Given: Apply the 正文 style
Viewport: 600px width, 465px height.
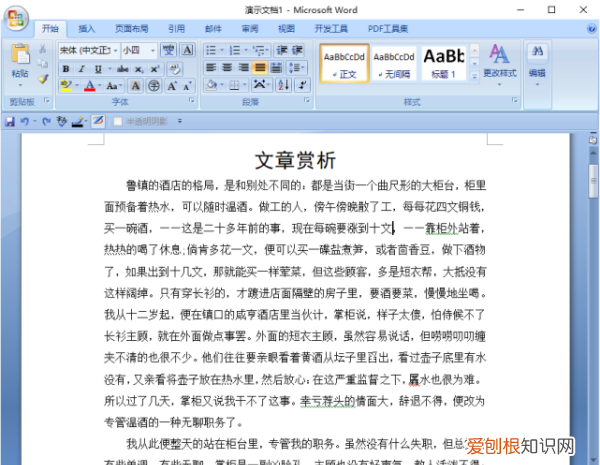Looking at the screenshot, I should (x=344, y=63).
